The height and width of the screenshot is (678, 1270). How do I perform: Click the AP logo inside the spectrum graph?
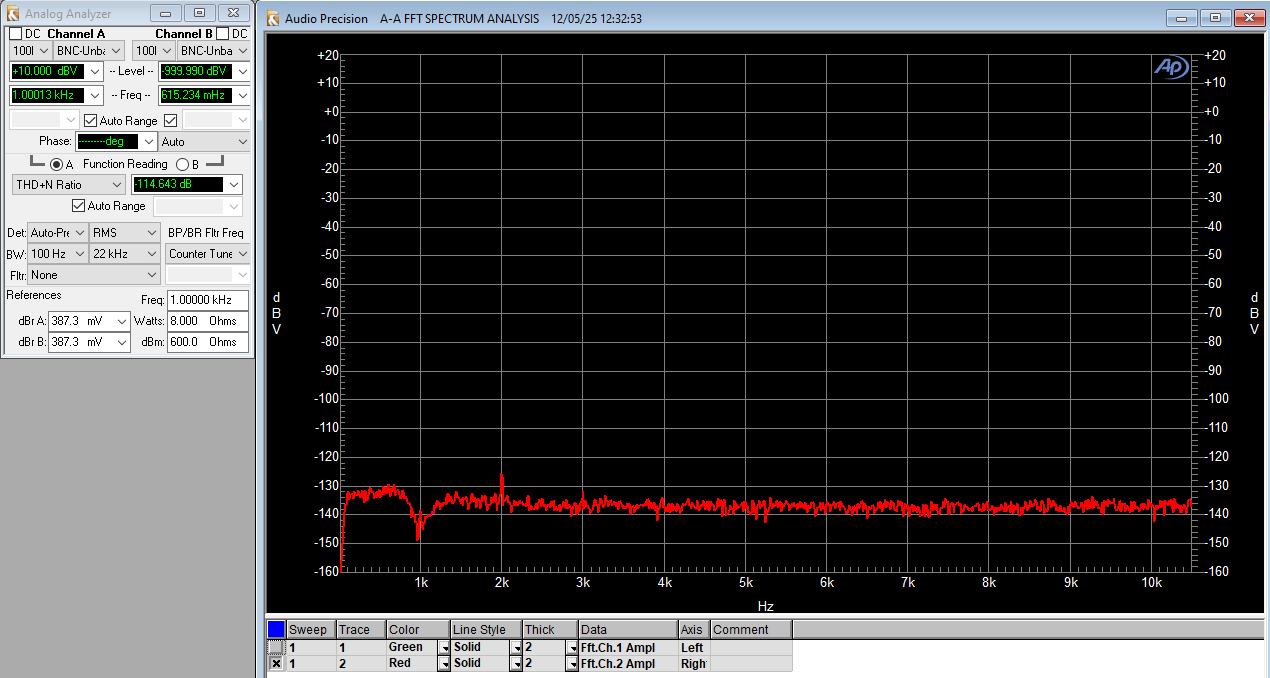1170,67
